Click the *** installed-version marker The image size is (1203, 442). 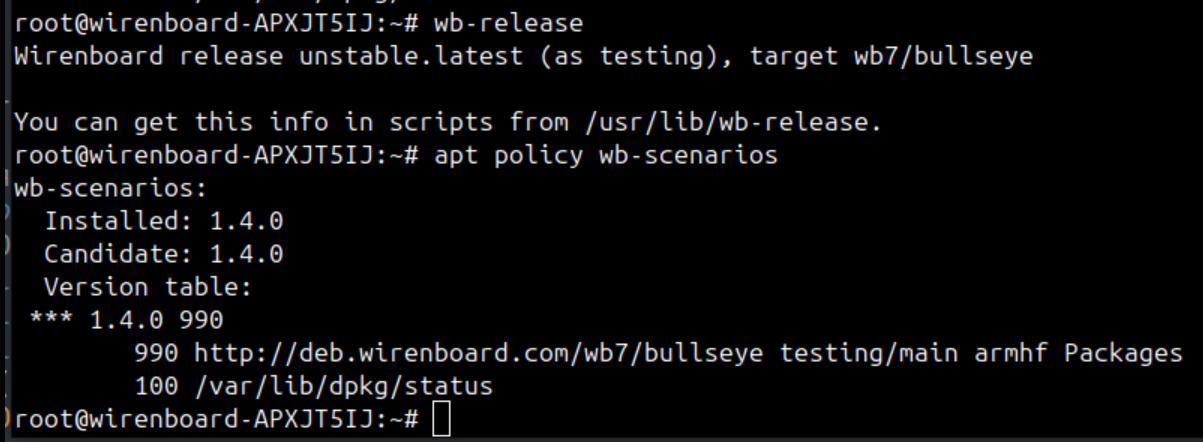coord(52,320)
